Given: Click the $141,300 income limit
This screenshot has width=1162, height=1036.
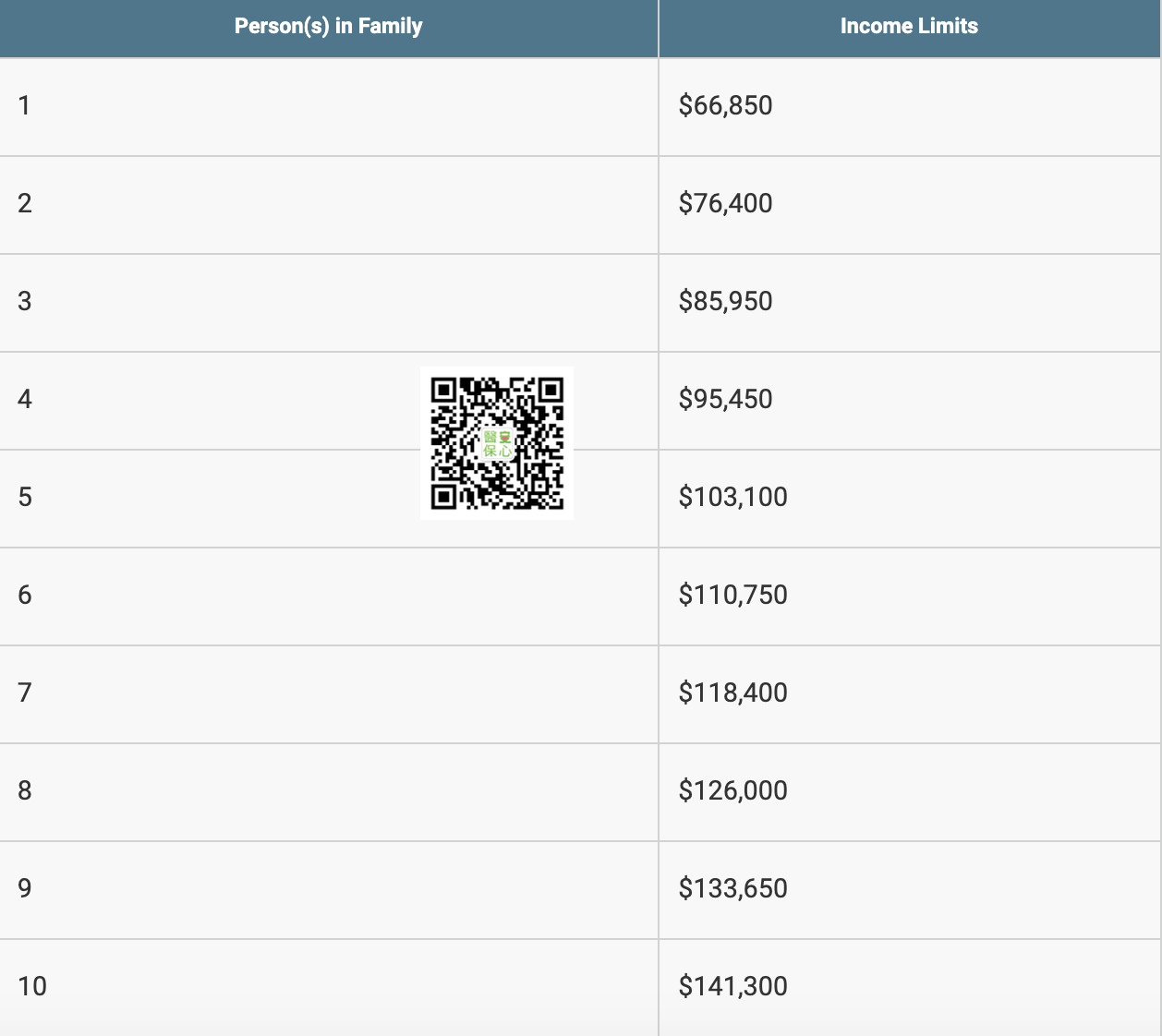Looking at the screenshot, I should (x=732, y=987).
